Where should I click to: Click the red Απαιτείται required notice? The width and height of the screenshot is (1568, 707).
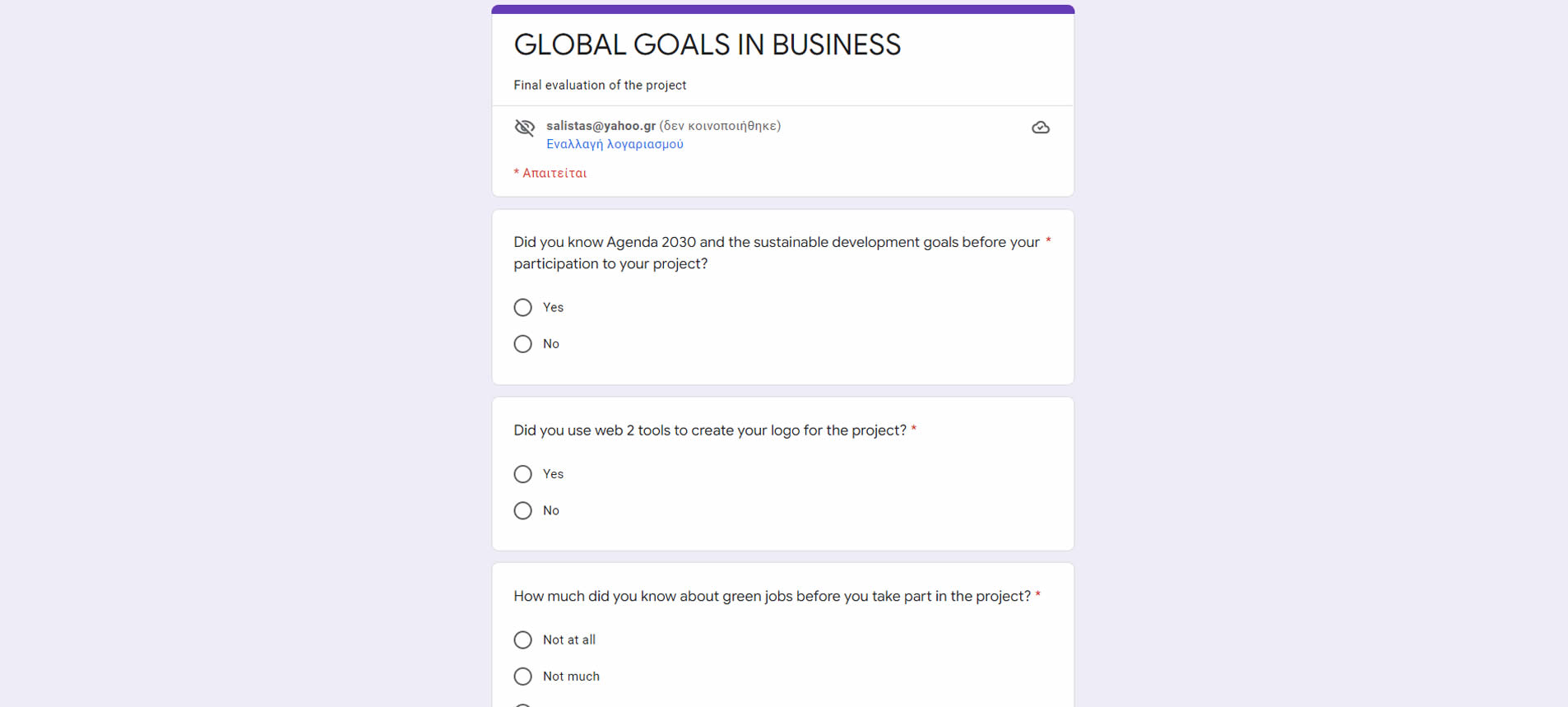pyautogui.click(x=550, y=173)
